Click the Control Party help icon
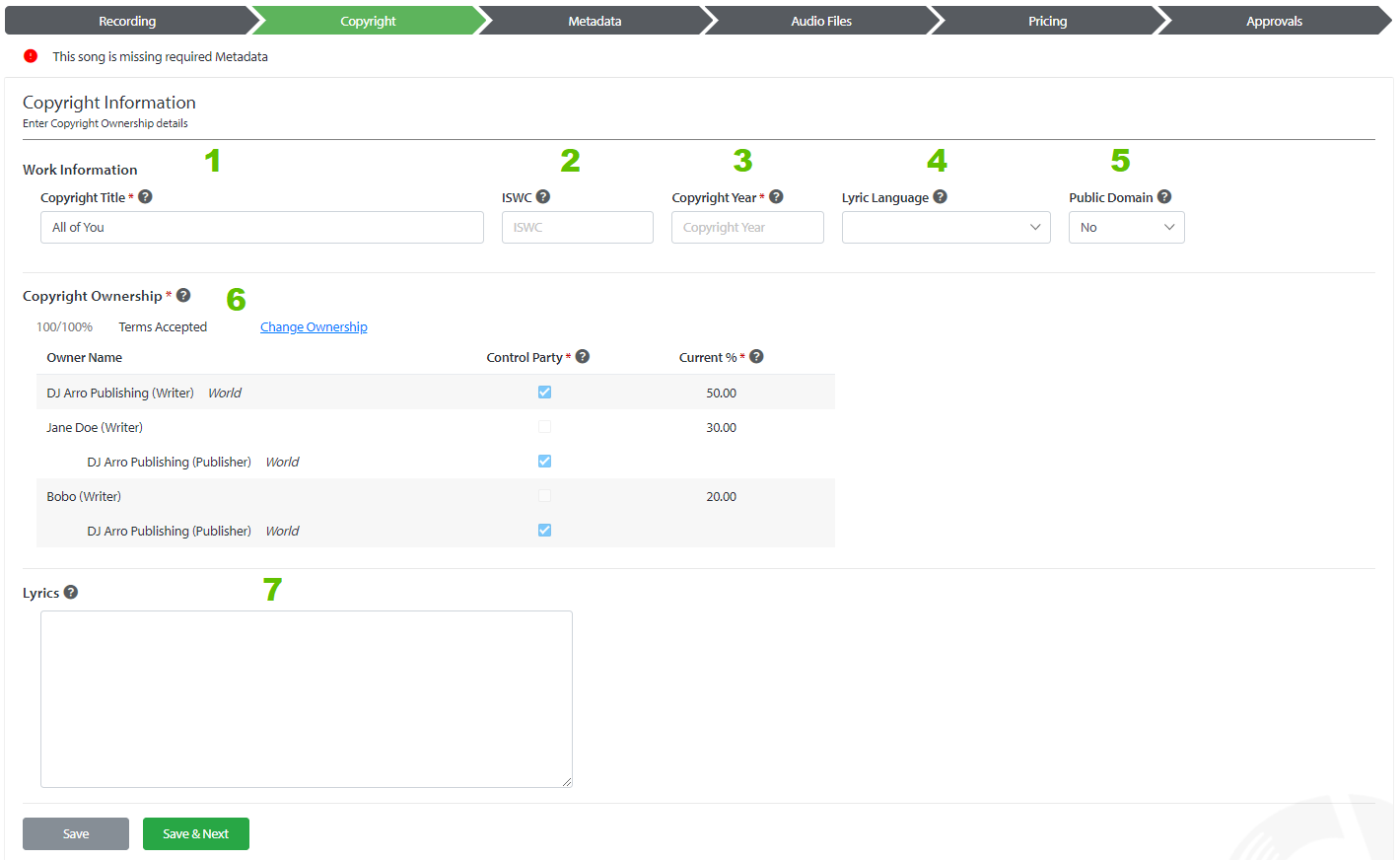This screenshot has height=860, width=1400. 583,356
